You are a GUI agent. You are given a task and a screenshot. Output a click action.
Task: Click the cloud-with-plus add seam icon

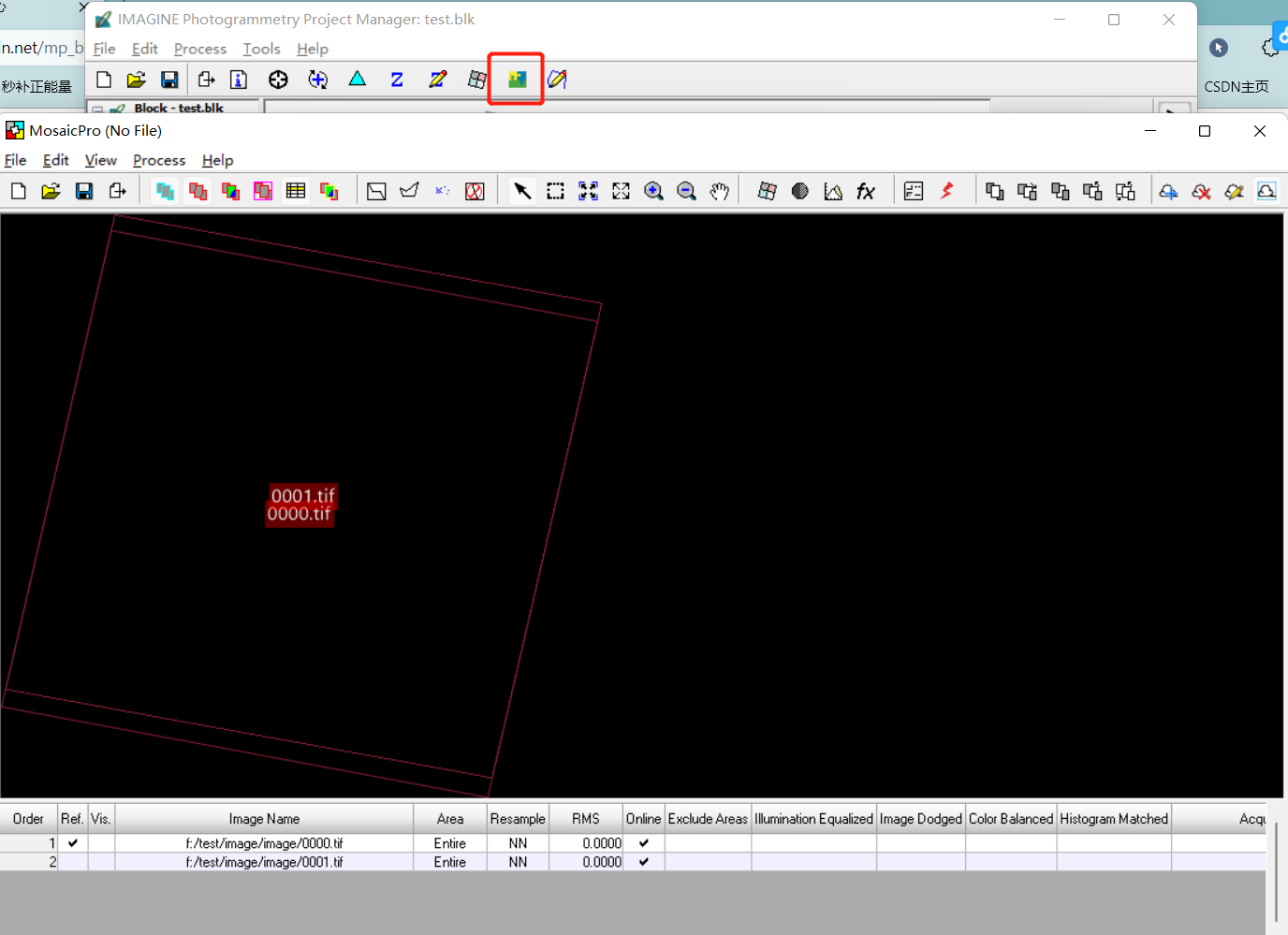tap(1168, 191)
